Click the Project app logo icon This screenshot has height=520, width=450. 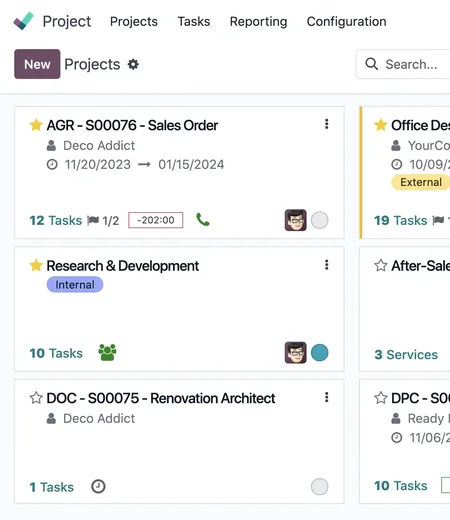(23, 21)
